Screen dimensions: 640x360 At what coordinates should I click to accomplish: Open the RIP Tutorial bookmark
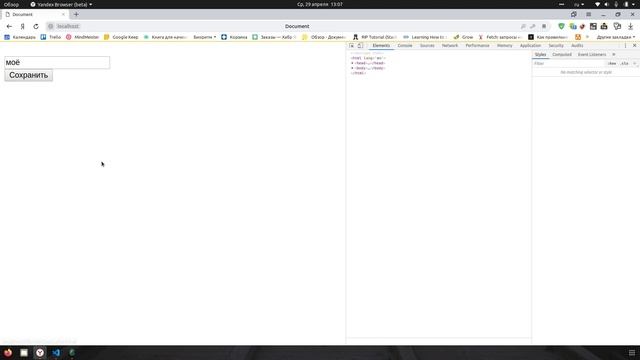click(x=374, y=37)
